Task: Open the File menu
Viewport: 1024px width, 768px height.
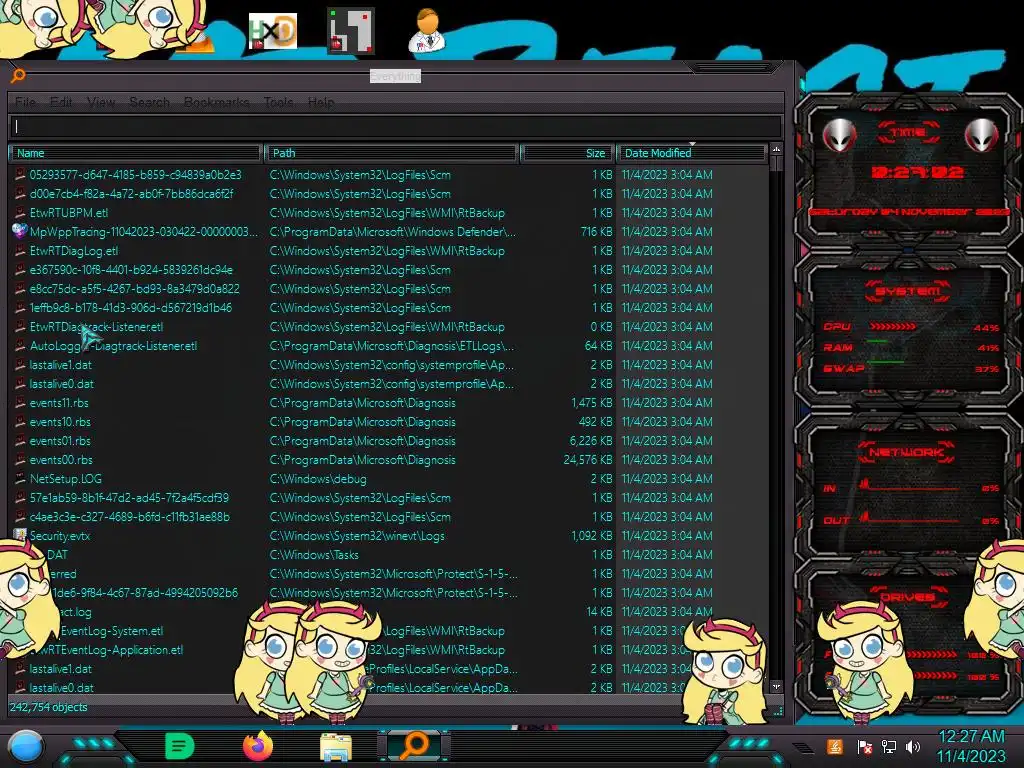Action: (x=25, y=103)
